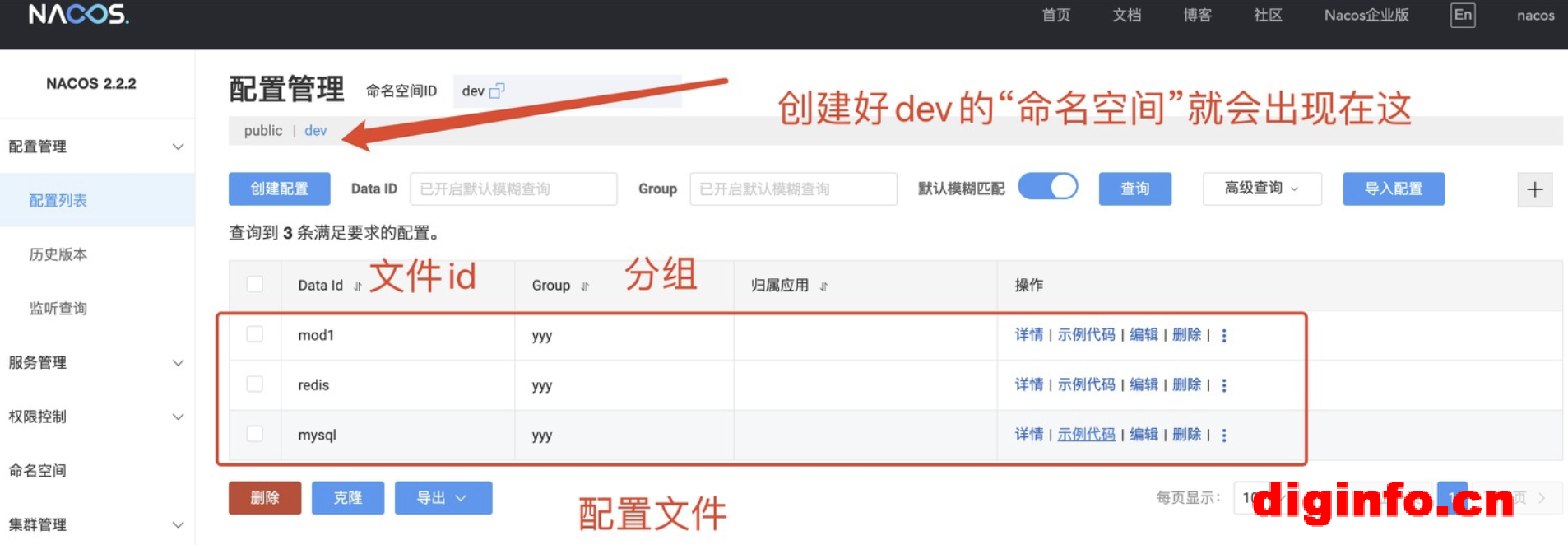The width and height of the screenshot is (1568, 545).
Task: Open 示例代码 for mod1 config
Action: [1087, 334]
